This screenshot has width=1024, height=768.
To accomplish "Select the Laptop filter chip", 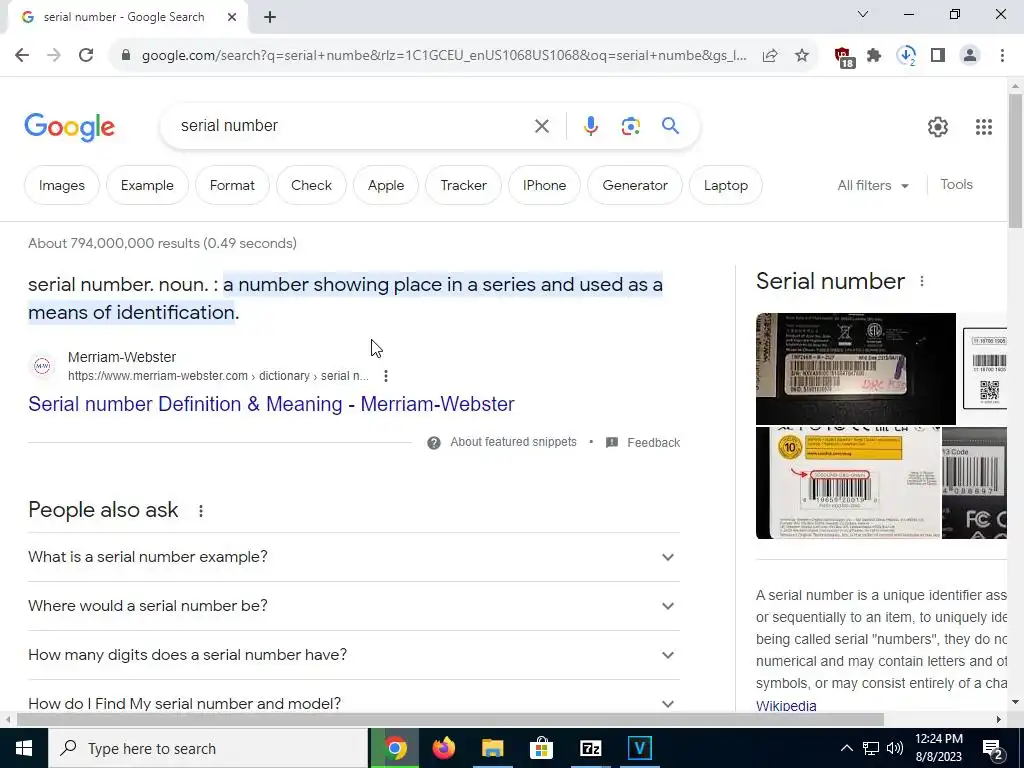I will (726, 185).
